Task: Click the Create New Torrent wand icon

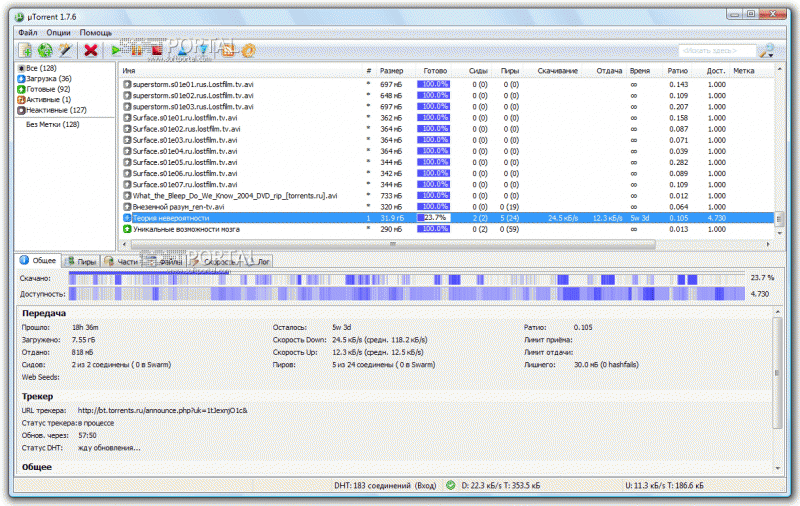Action: 65,50
